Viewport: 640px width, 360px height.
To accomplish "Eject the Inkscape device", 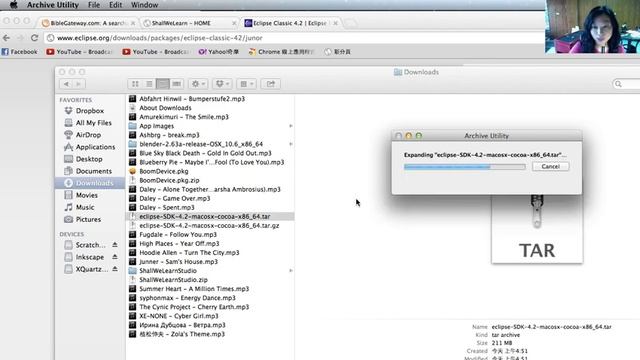I will click(115, 257).
